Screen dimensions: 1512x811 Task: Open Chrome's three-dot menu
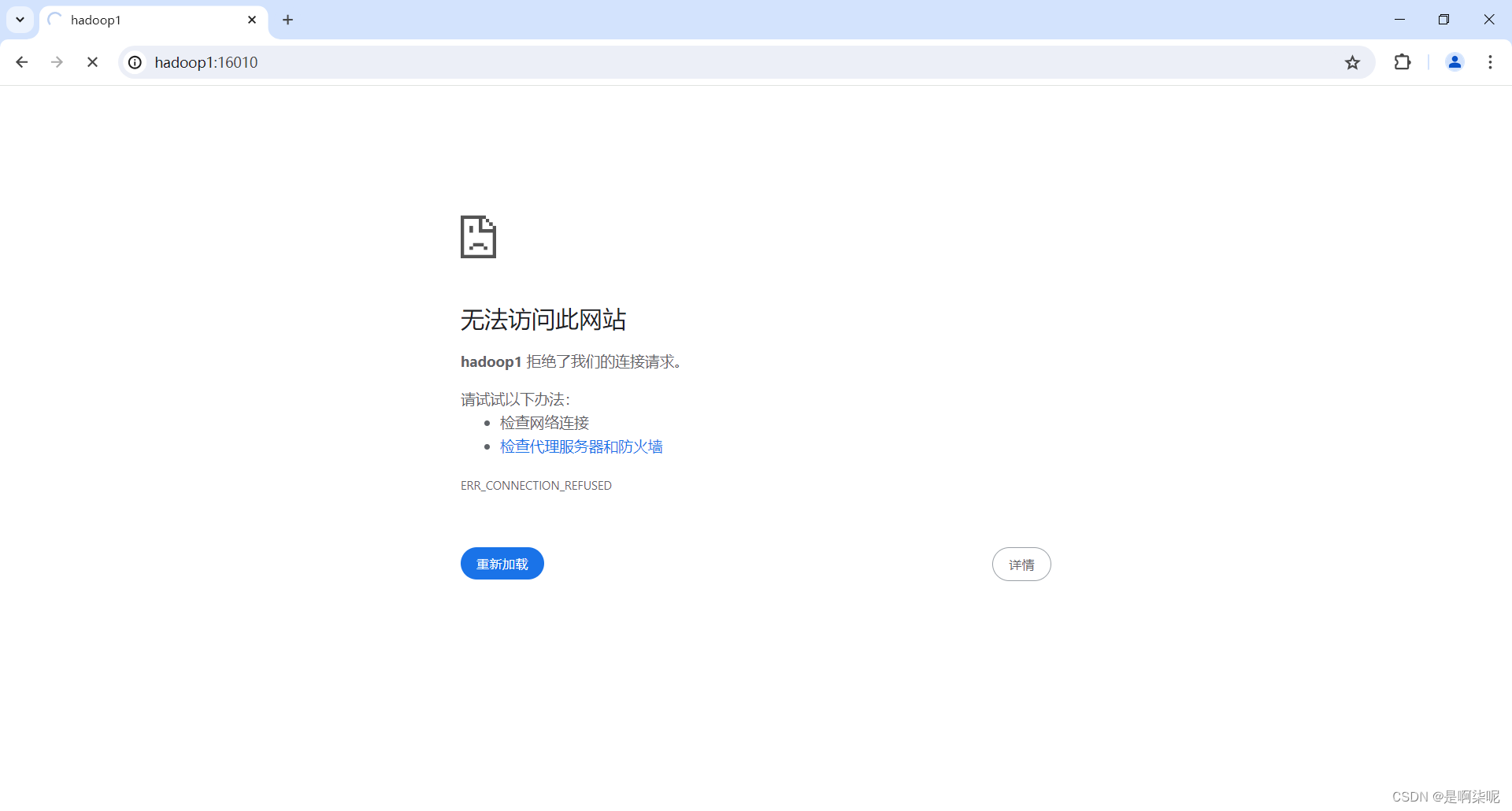pyautogui.click(x=1490, y=62)
